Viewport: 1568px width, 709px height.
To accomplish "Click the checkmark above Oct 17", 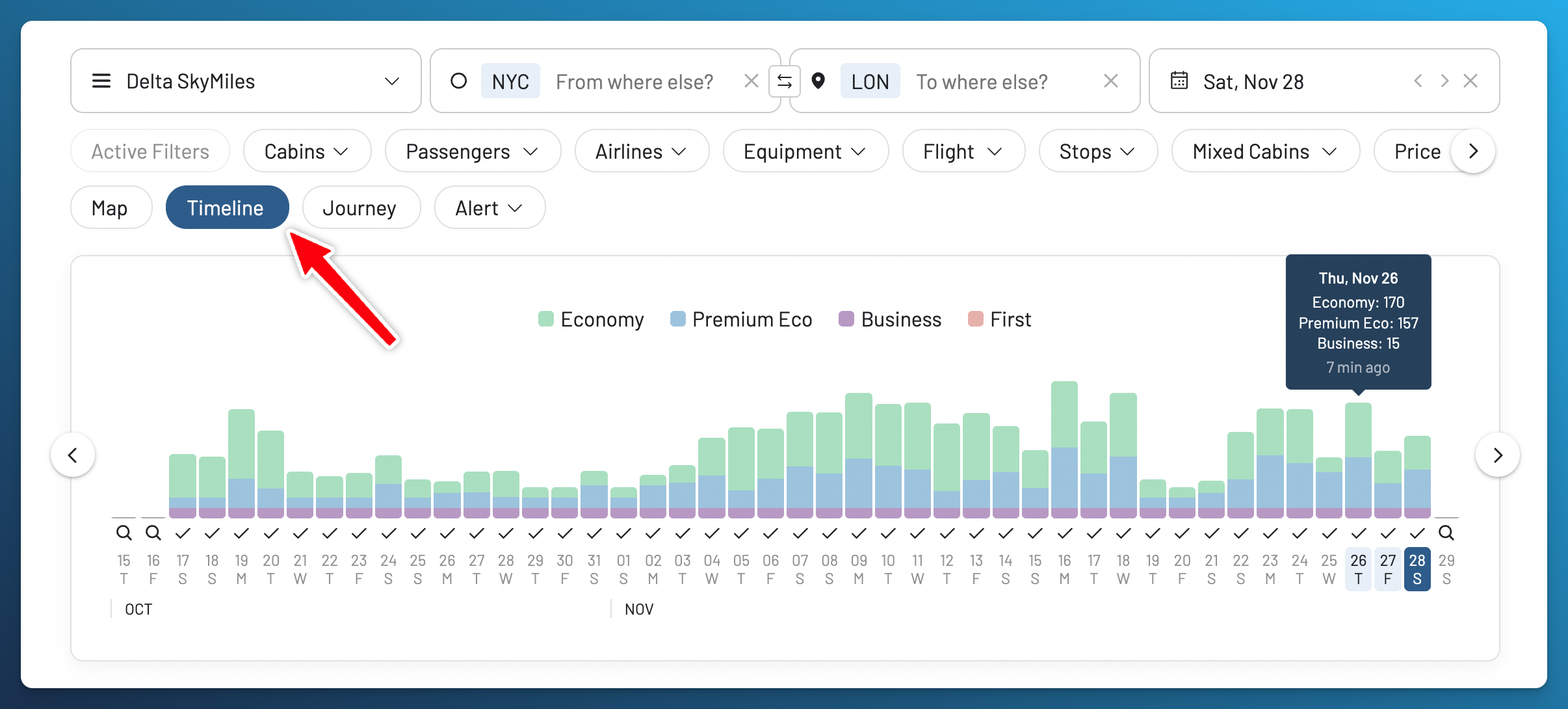I will tap(183, 533).
